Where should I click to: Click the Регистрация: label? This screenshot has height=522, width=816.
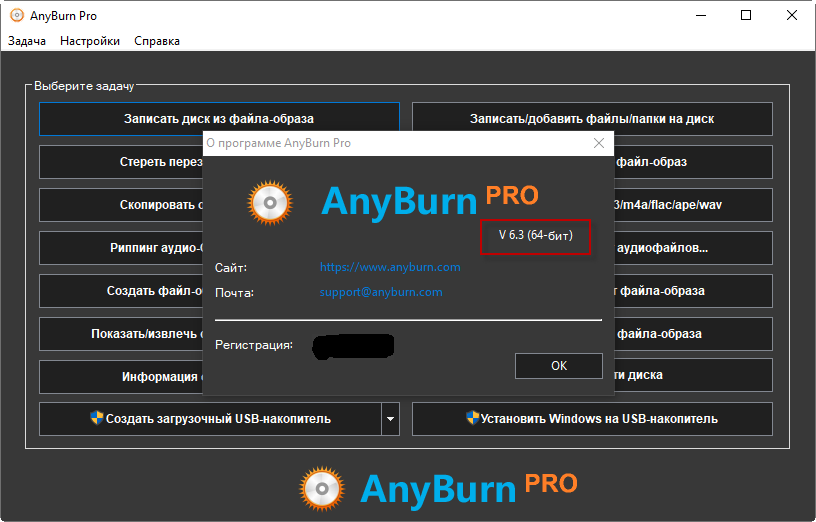coord(254,345)
